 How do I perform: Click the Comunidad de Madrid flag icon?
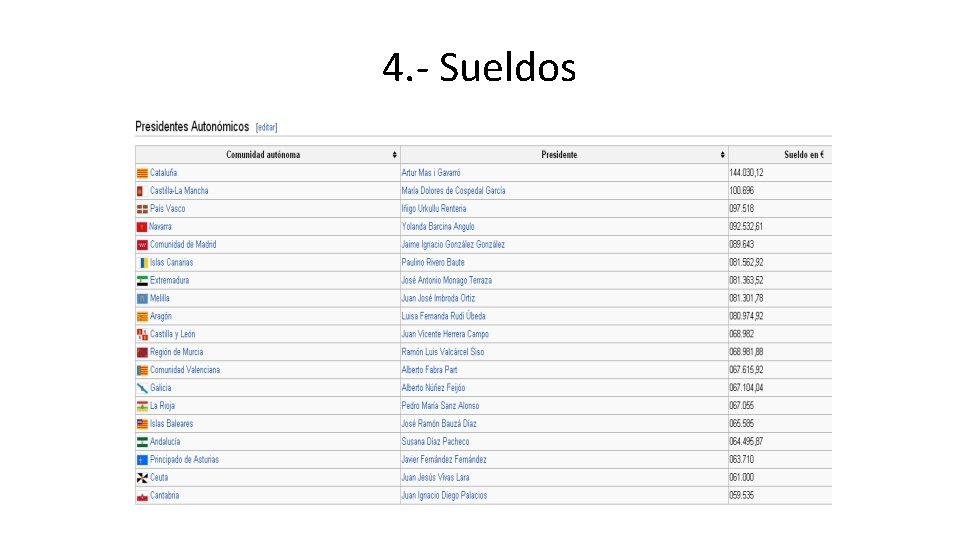click(142, 245)
